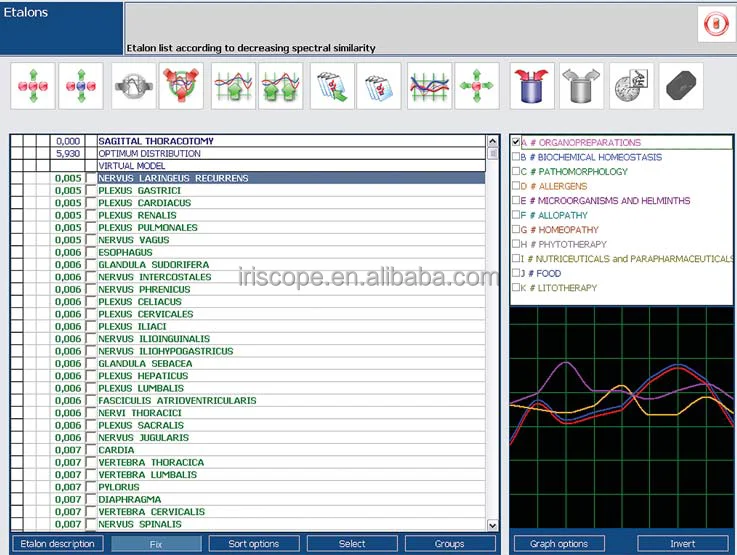Click the gray balance scales toolbar icon

[131, 87]
